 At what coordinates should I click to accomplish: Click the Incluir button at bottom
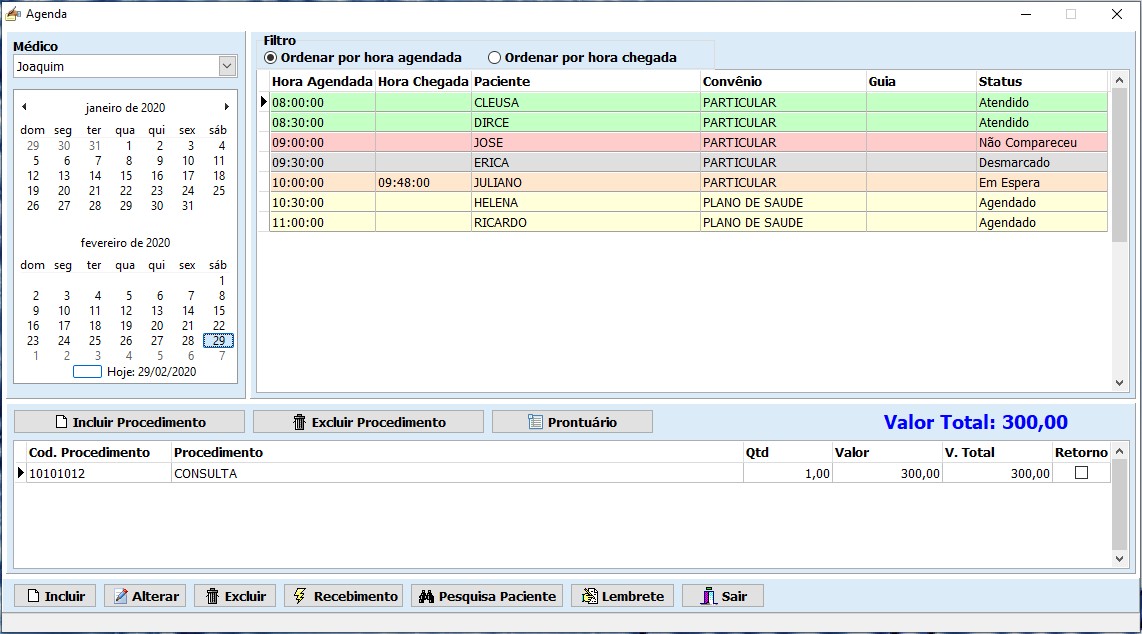55,596
